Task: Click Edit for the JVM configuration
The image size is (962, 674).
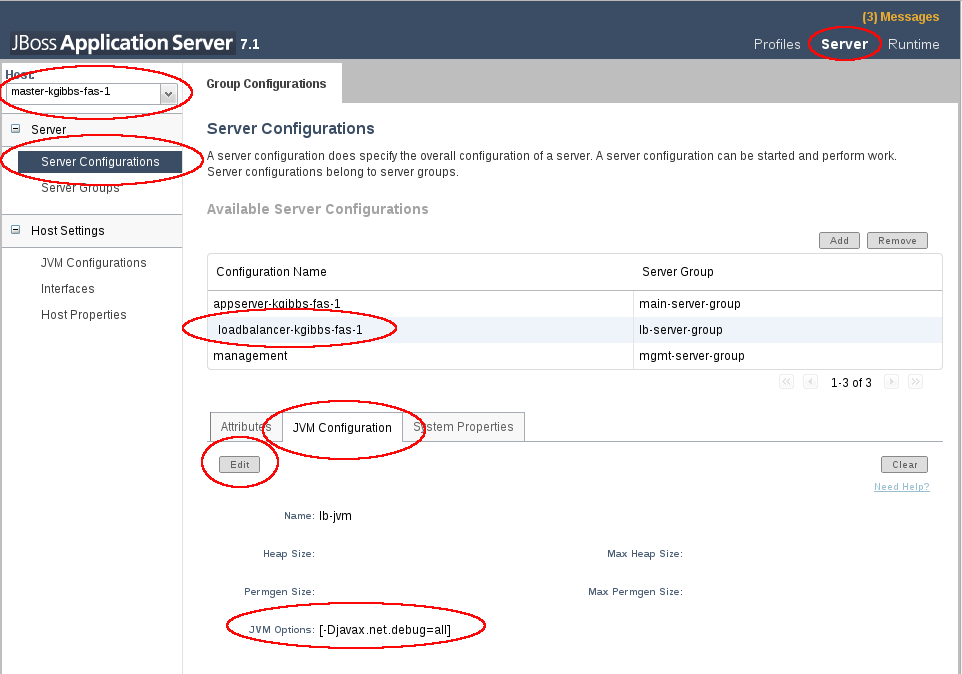Action: pyautogui.click(x=239, y=465)
